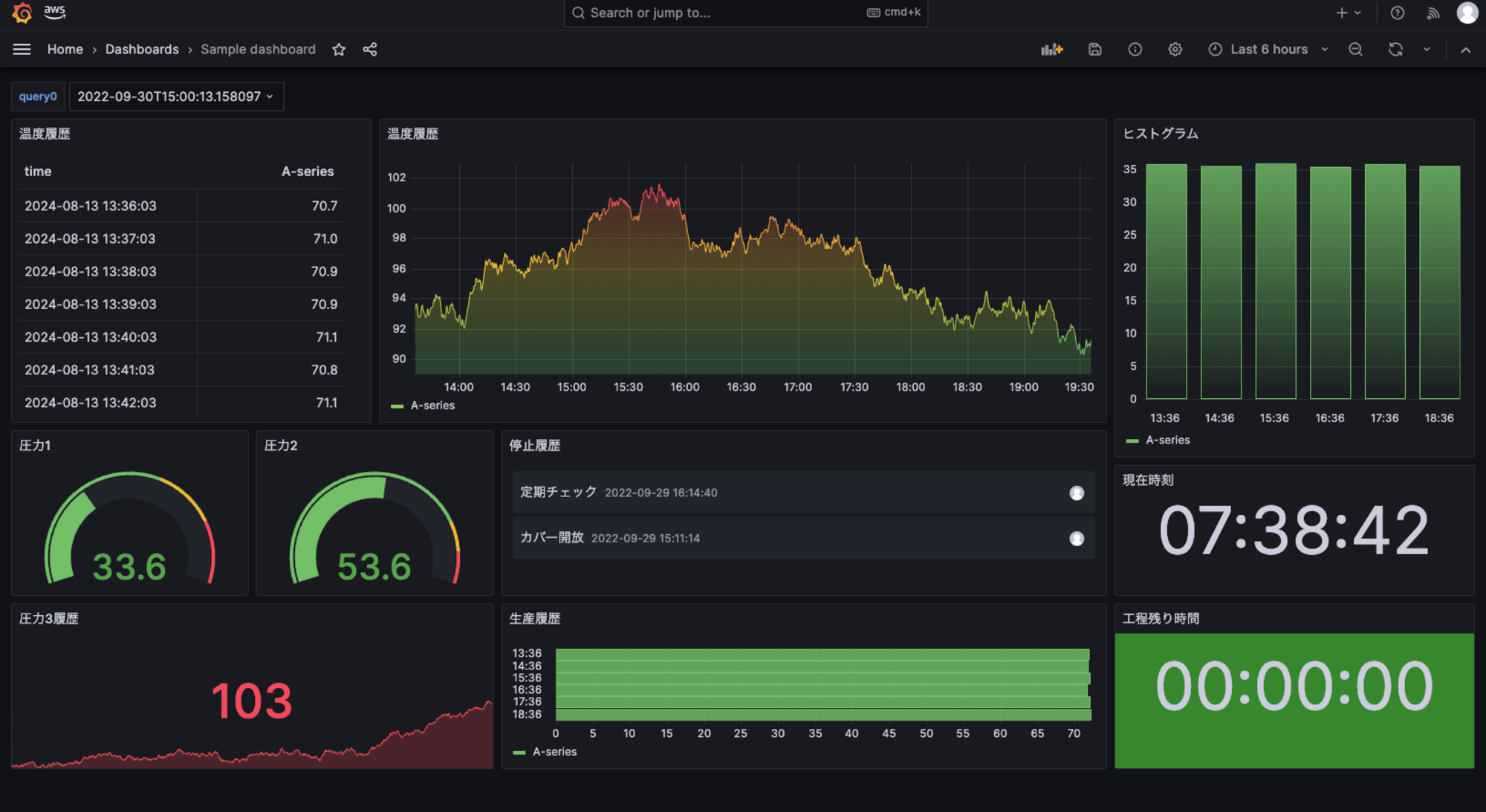
Task: Click the avatar on 定期チェック annotation
Action: [1076, 493]
